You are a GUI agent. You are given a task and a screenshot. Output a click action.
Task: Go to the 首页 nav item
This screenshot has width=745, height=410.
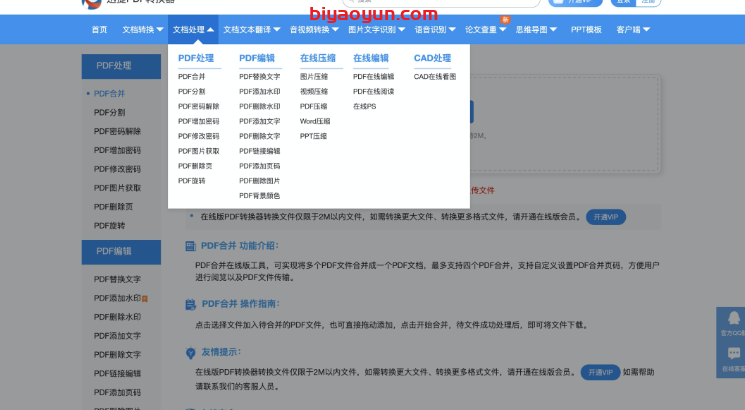(x=99, y=29)
